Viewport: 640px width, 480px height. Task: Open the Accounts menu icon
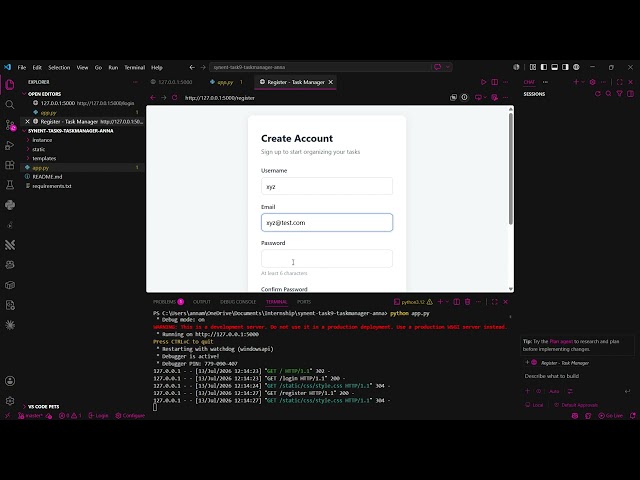coord(10,381)
